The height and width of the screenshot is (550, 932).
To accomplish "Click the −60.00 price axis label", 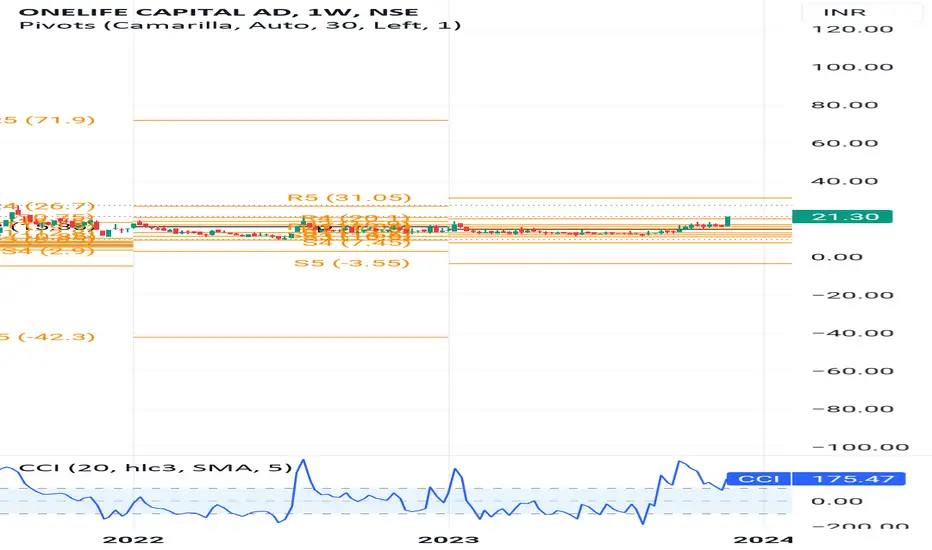I will [852, 372].
